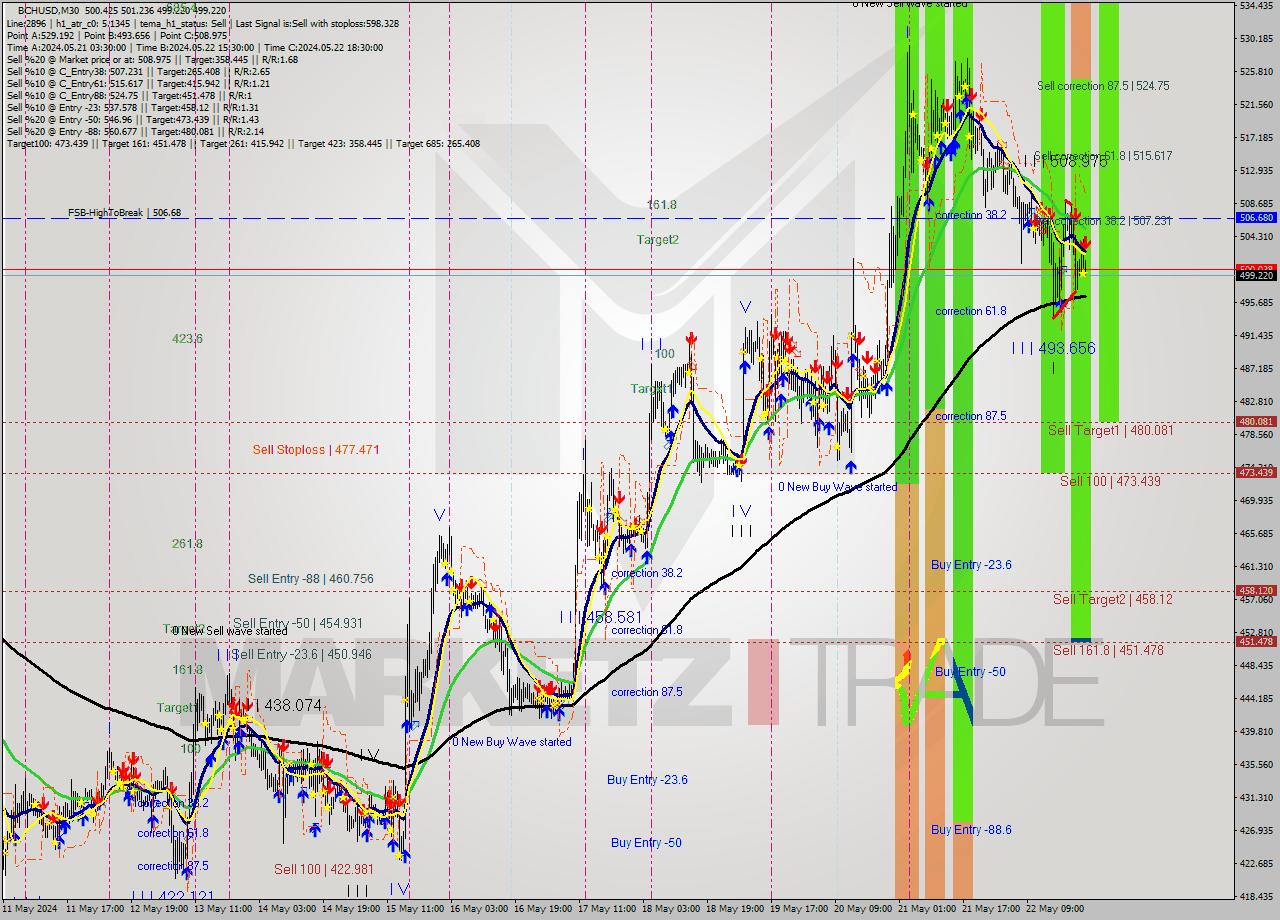Click the '13 May 11:00' time axis label

point(223,909)
